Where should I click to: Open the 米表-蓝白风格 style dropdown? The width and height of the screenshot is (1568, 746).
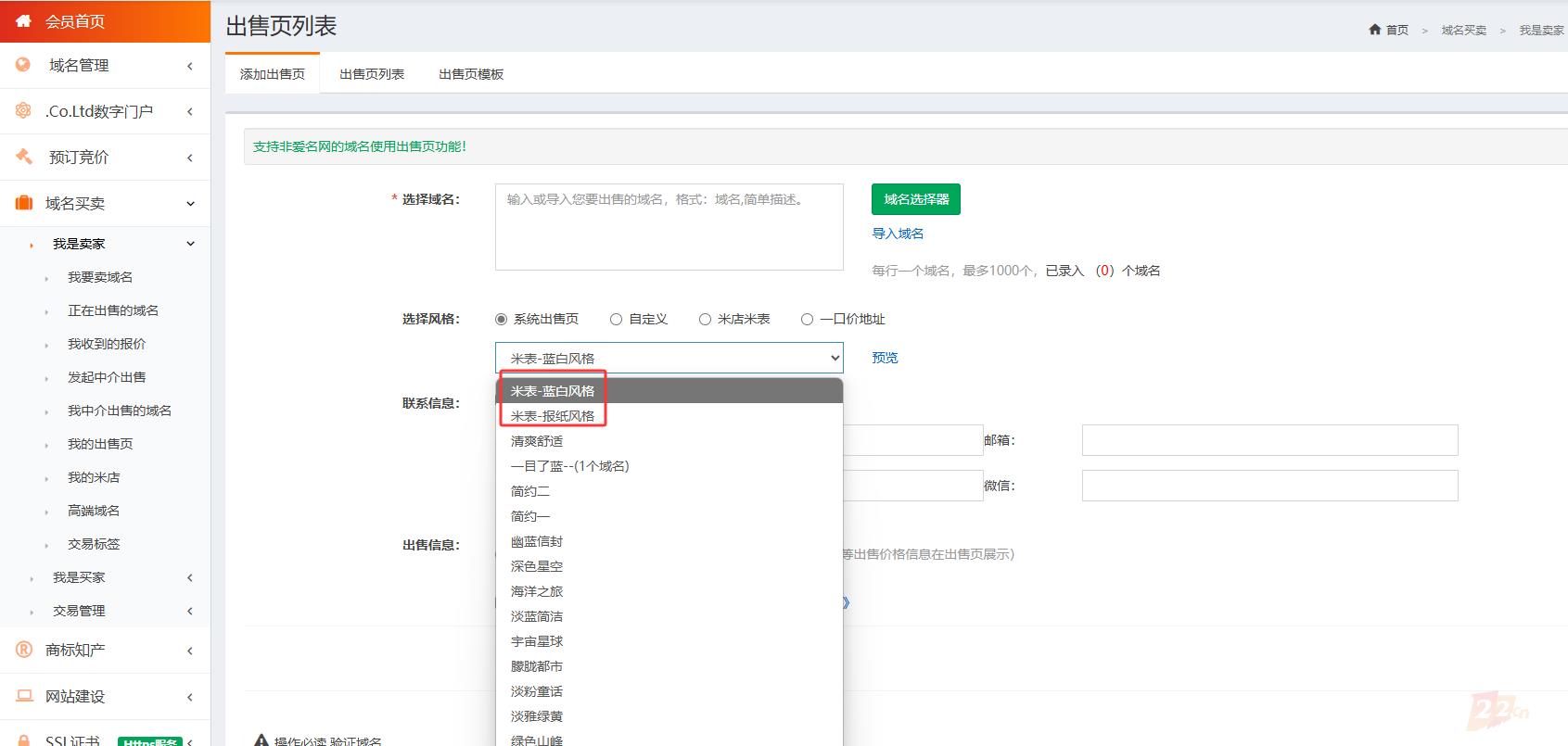[669, 358]
